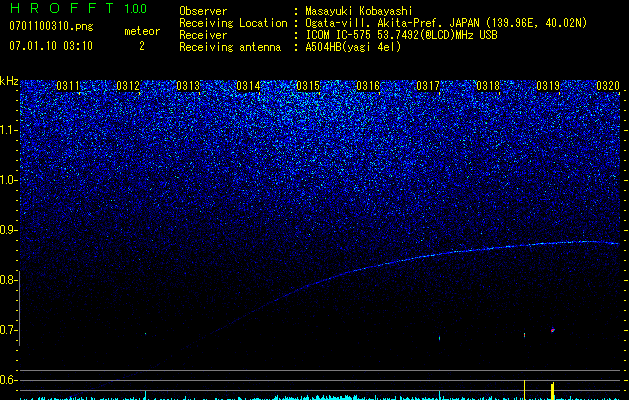The height and width of the screenshot is (400, 629).
Task: Click the 0315 time marker
Action: tap(308, 86)
